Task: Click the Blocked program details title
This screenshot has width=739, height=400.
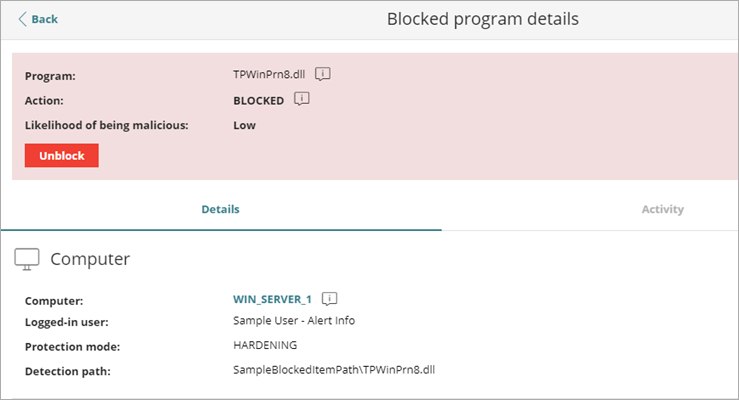Action: (x=482, y=19)
